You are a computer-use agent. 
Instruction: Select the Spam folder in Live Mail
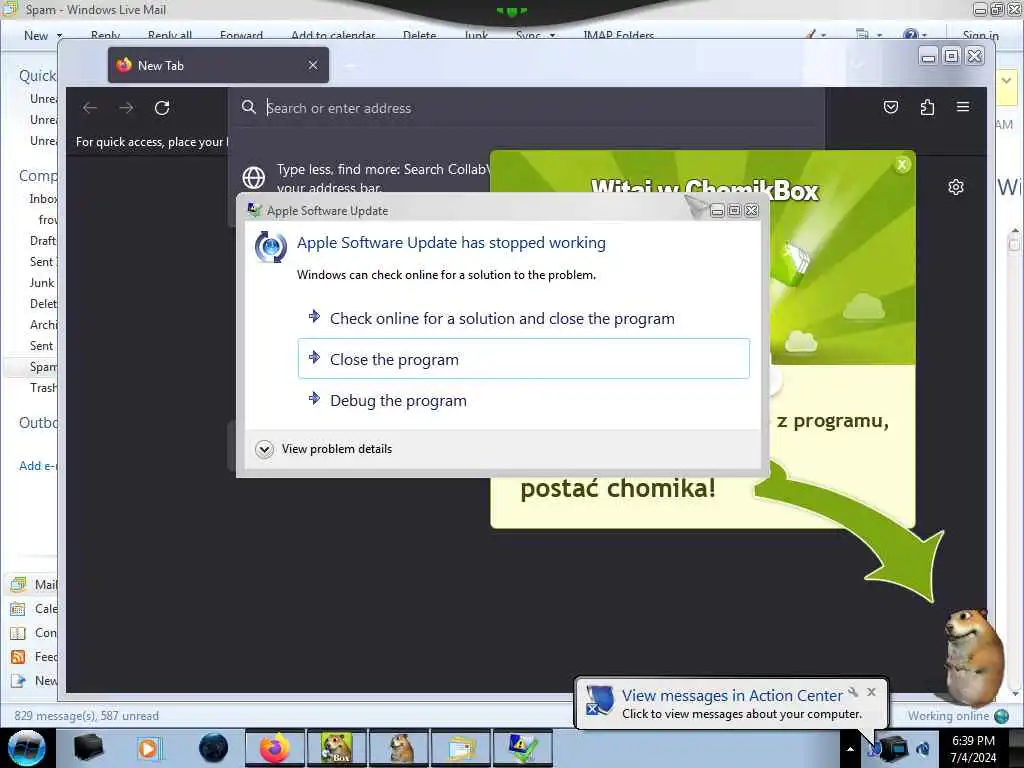tap(43, 367)
